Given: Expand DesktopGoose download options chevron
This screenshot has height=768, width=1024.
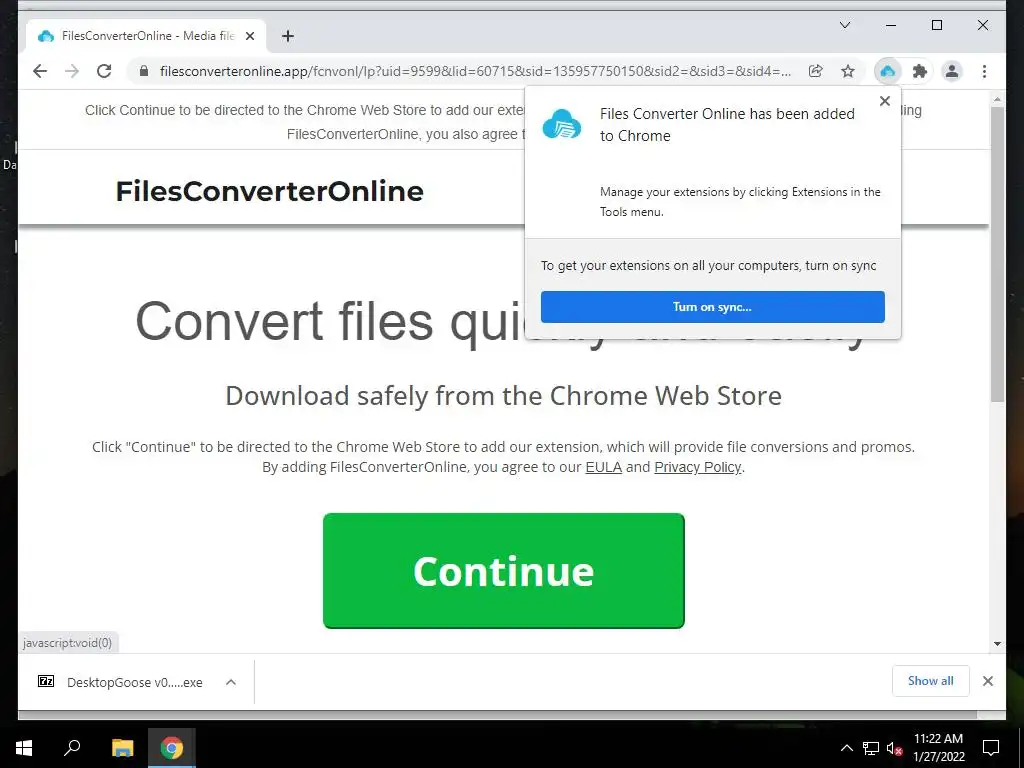Looking at the screenshot, I should [231, 682].
